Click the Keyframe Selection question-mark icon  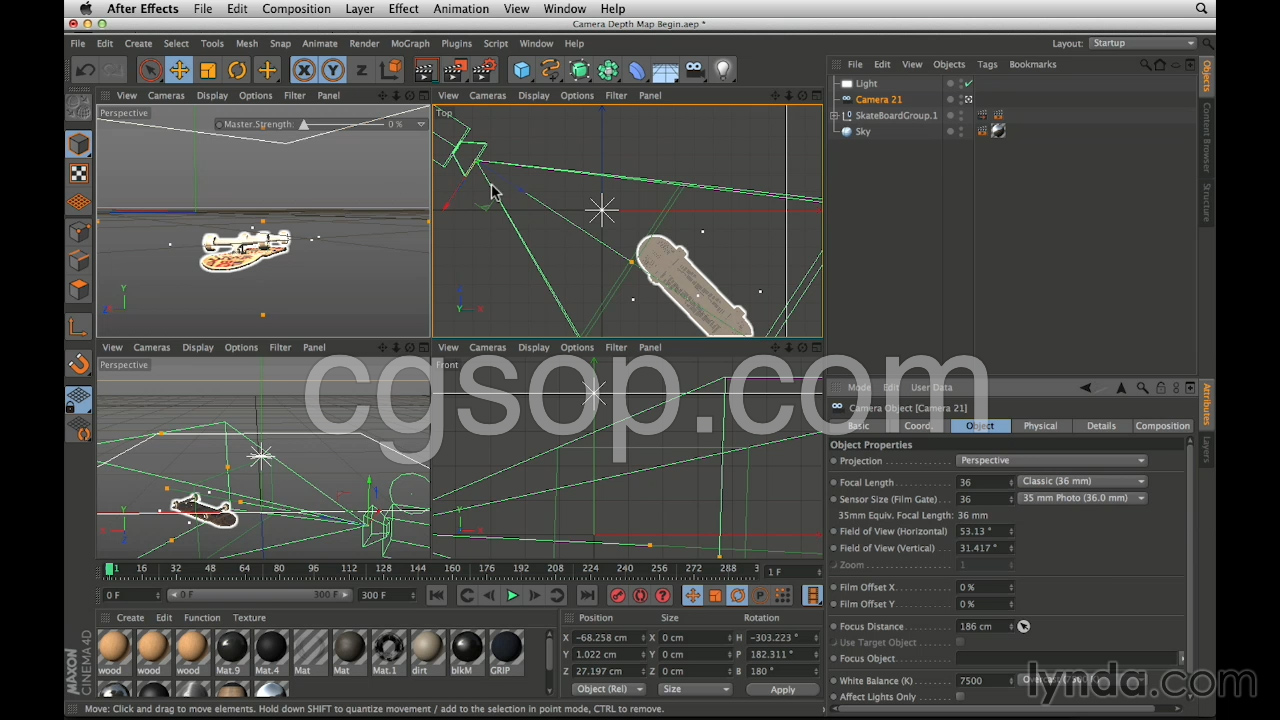click(x=662, y=596)
